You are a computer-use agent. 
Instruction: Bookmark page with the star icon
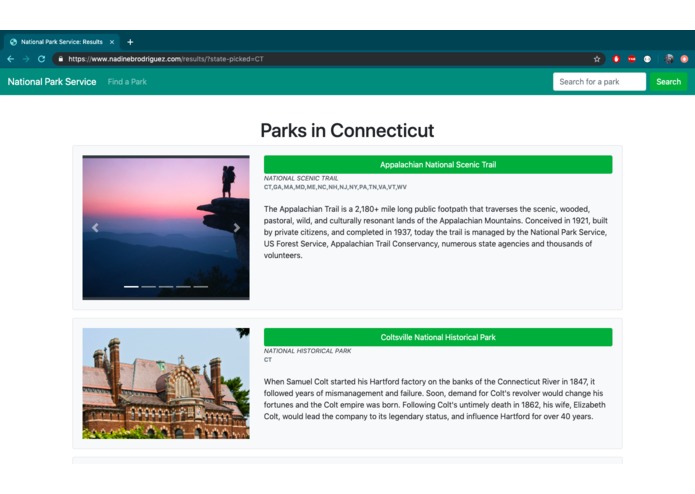[597, 59]
